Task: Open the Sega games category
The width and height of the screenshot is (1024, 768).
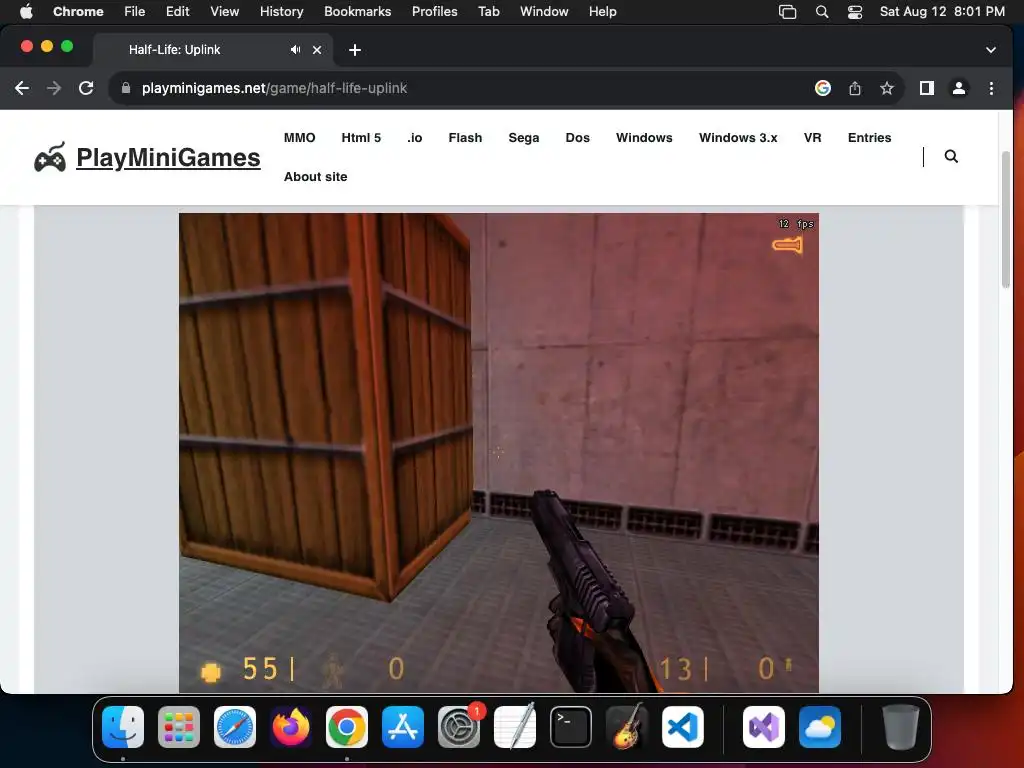Action: [524, 138]
